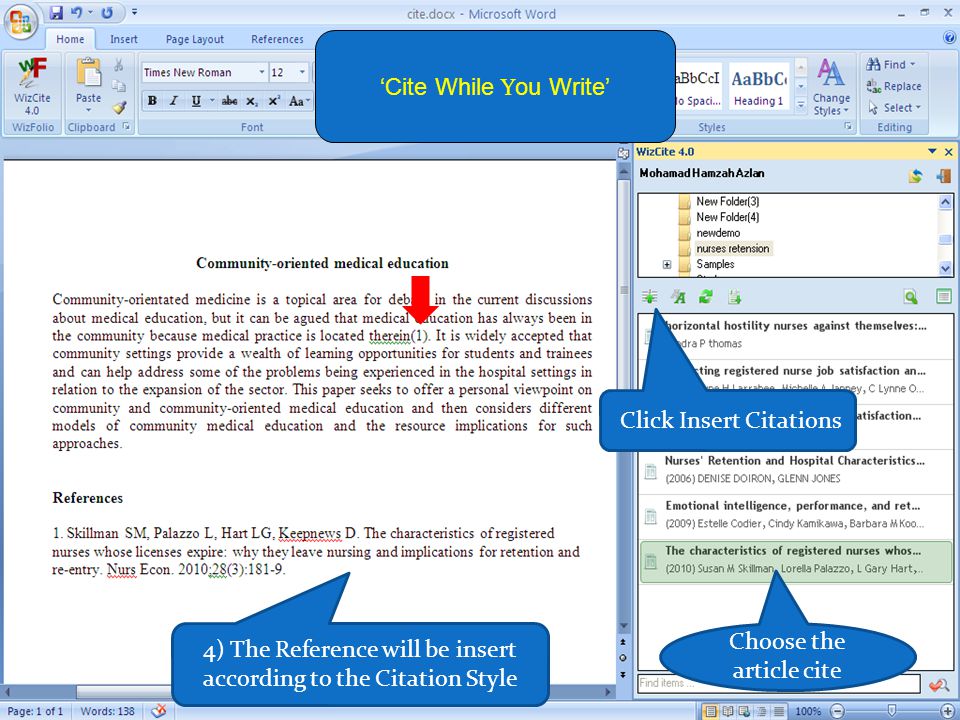Image resolution: width=960 pixels, height=720 pixels.
Task: Open the Clipboard dialog launcher
Action: [126, 127]
